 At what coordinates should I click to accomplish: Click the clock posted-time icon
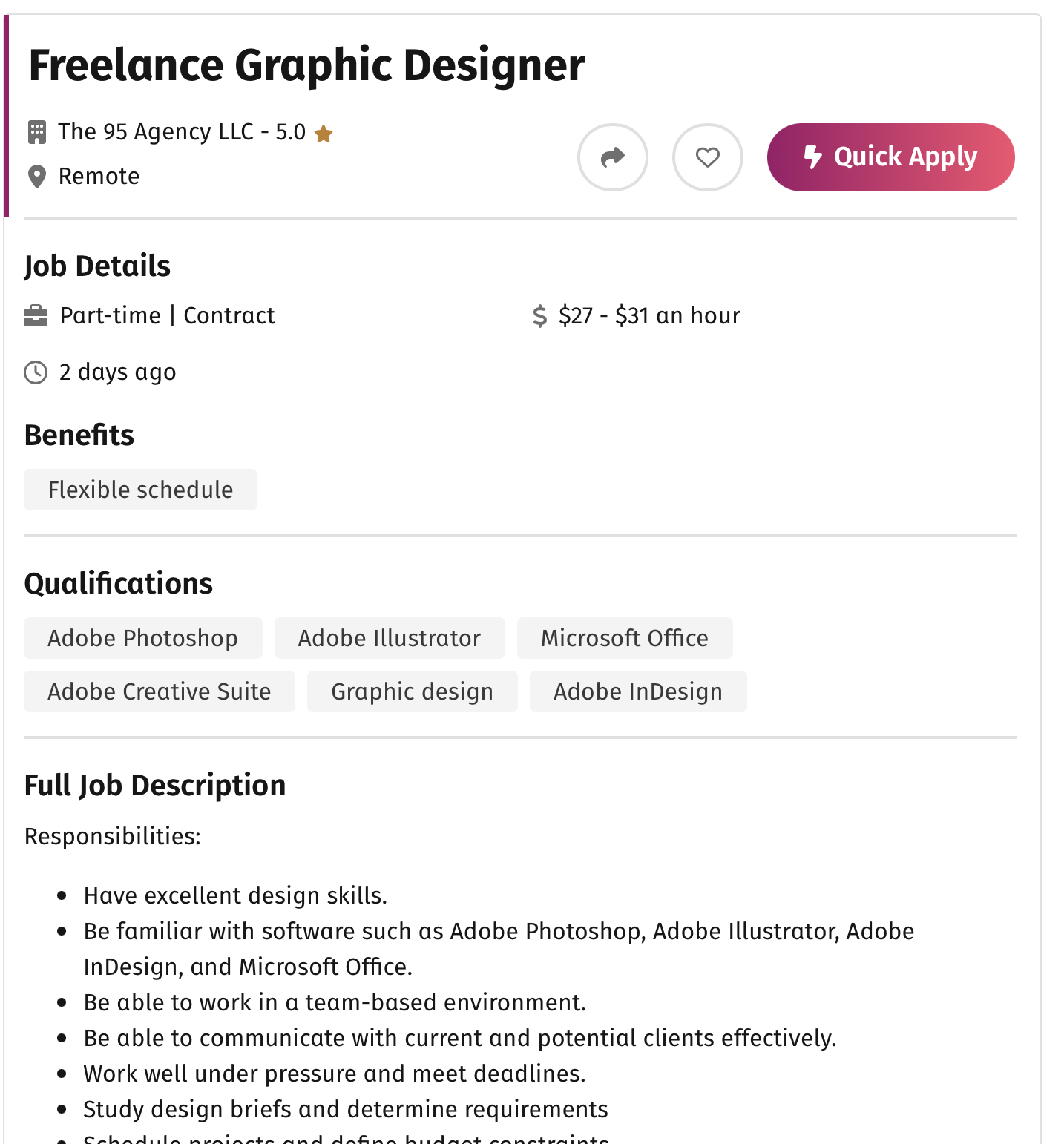(x=36, y=372)
